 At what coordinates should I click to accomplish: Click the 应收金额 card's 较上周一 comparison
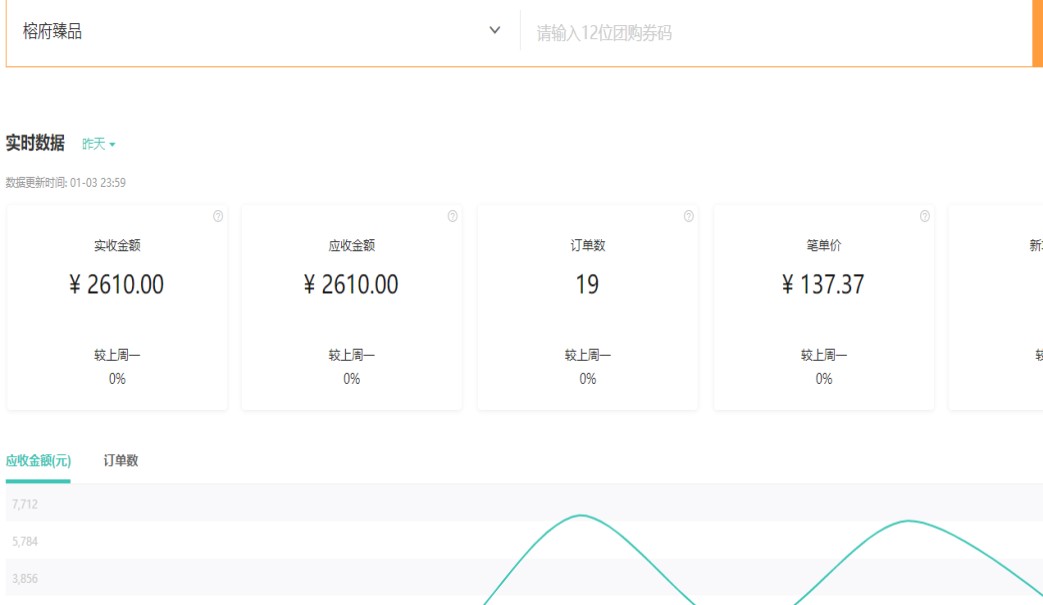click(352, 355)
